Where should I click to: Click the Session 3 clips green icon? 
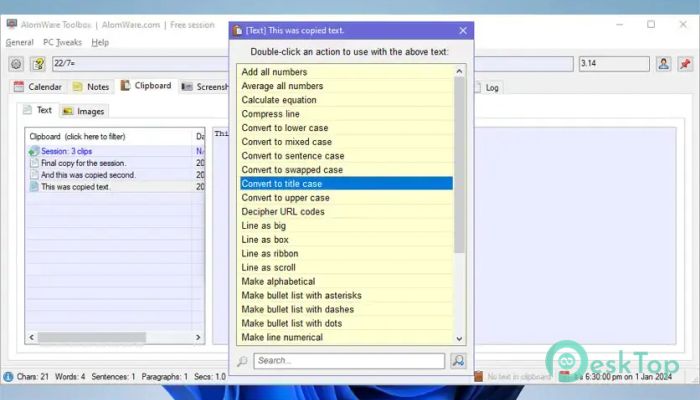point(33,151)
